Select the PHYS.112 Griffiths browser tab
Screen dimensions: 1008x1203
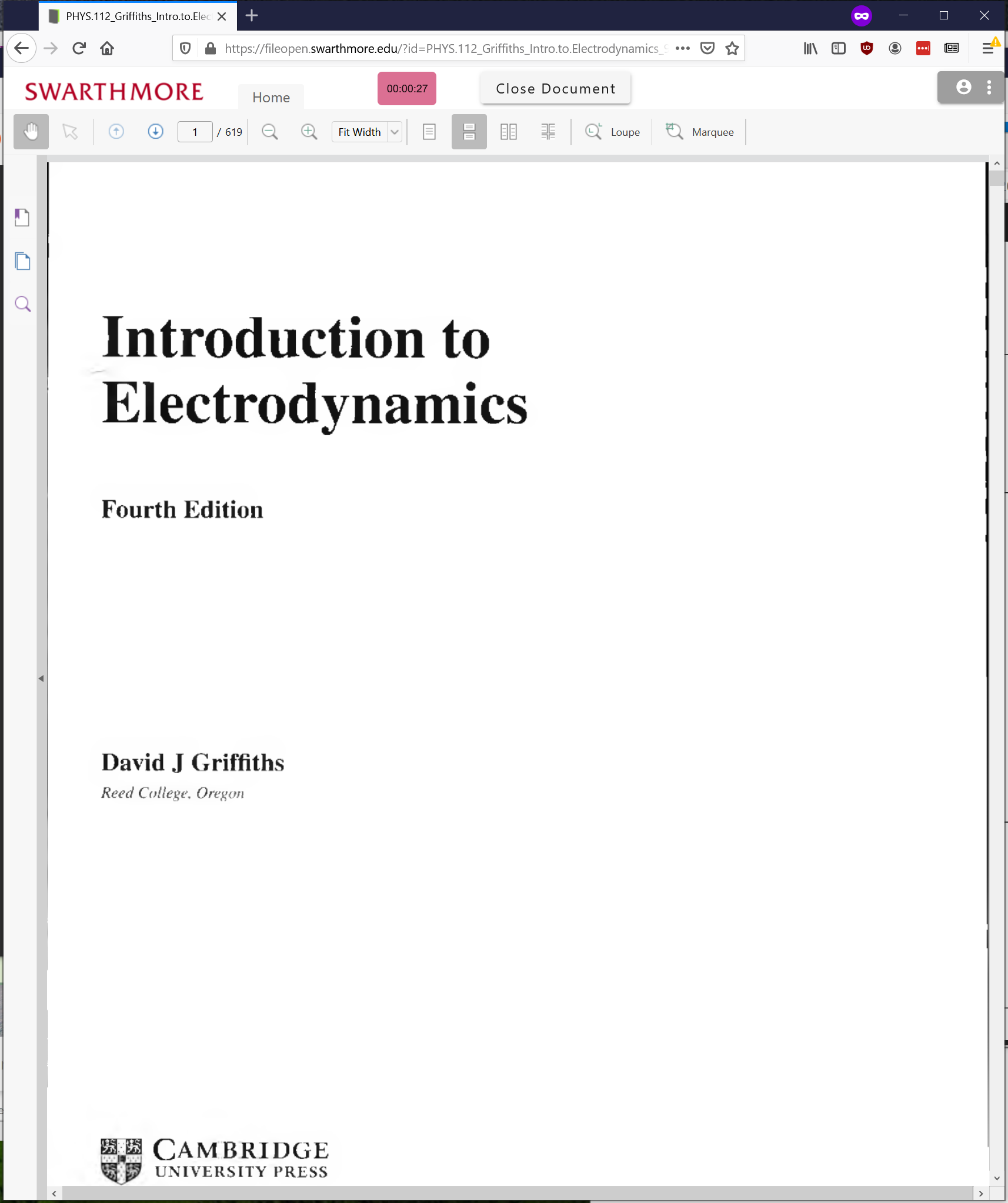coord(138,16)
